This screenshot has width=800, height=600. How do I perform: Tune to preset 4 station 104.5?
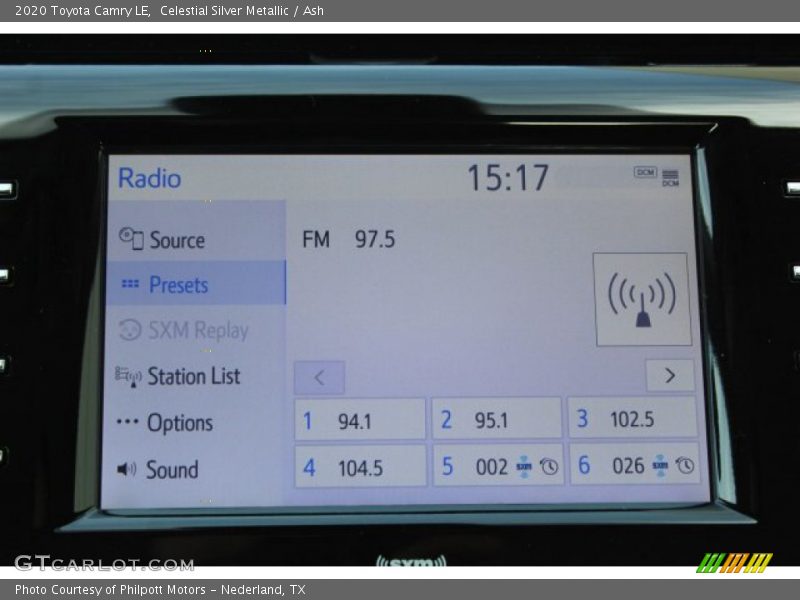point(360,467)
